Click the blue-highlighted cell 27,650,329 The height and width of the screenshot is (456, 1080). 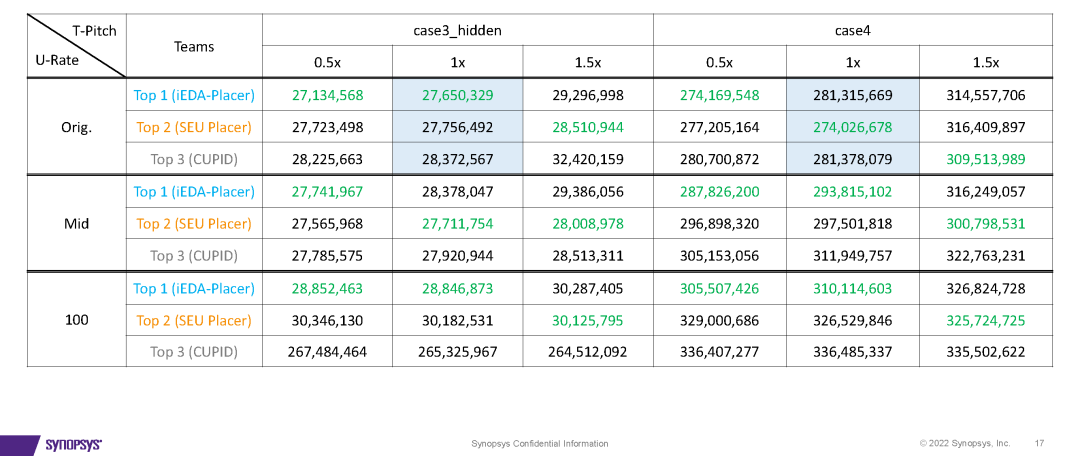[457, 95]
